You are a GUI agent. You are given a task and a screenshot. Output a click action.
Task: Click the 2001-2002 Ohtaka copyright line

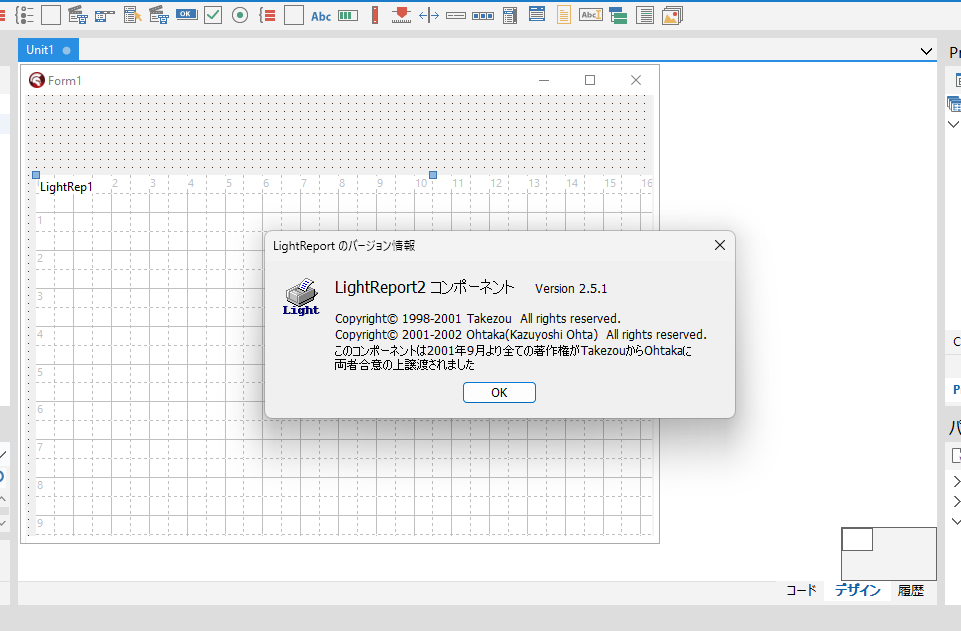pyautogui.click(x=520, y=334)
